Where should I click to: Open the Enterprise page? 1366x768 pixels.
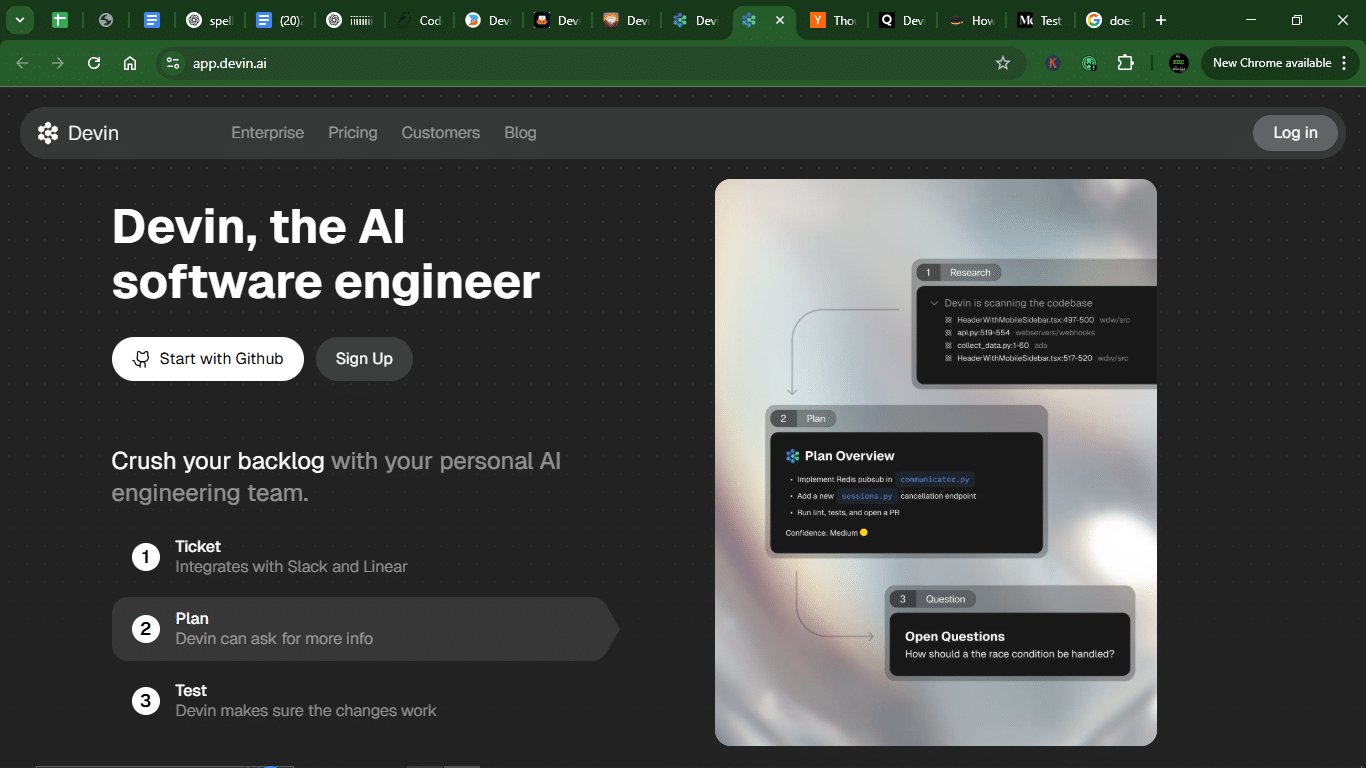click(267, 133)
